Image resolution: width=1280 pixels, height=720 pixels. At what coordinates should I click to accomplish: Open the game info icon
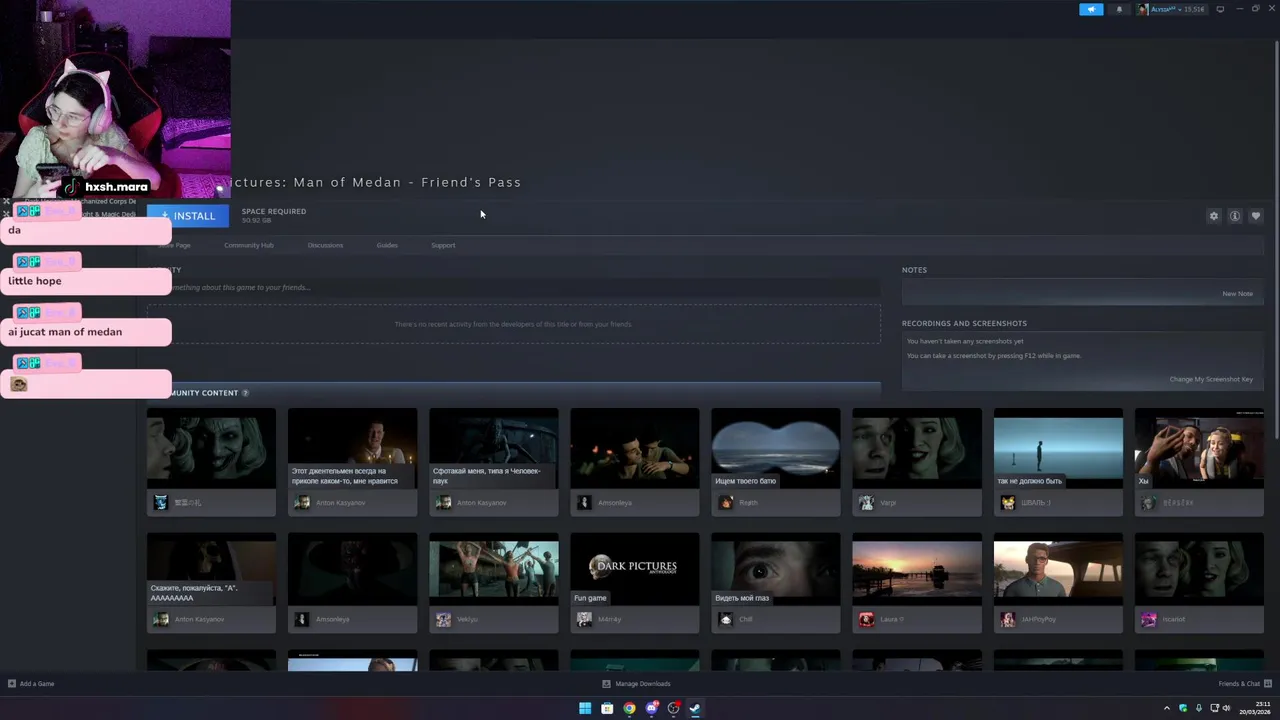pos(1235,216)
